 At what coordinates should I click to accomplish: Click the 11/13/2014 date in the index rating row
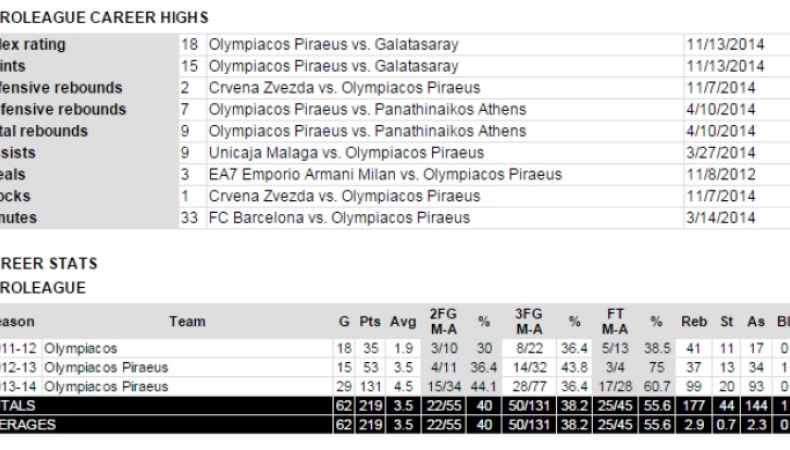pos(725,44)
